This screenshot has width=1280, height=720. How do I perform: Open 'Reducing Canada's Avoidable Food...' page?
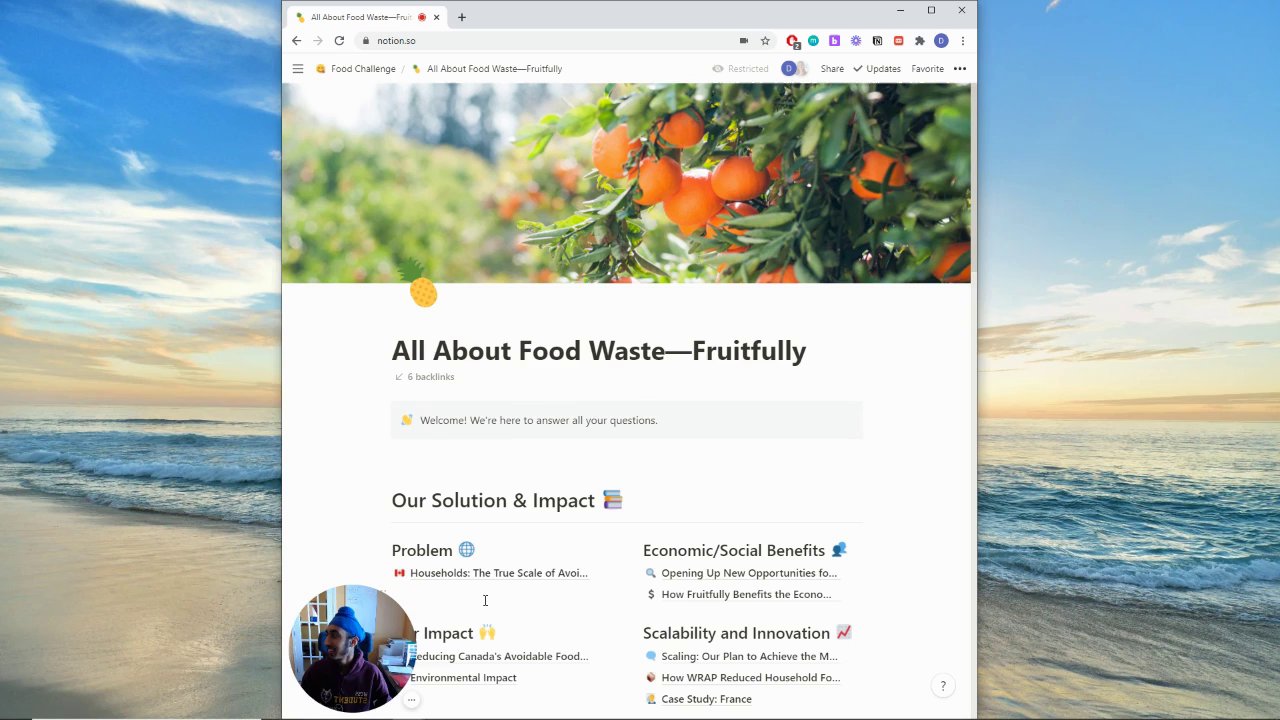499,656
